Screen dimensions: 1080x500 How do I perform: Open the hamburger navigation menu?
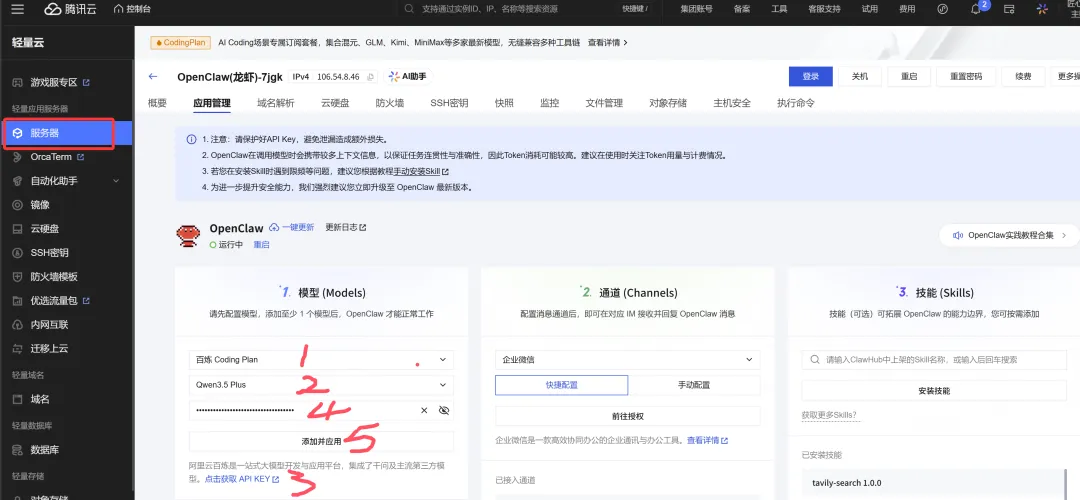[18, 9]
